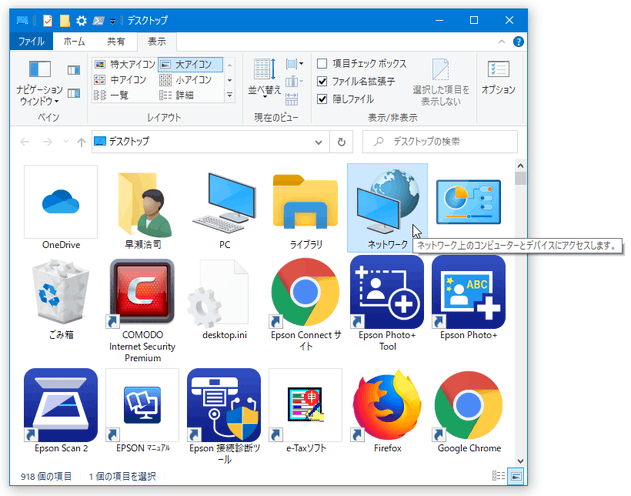Screen dimensions: 631x496
Task: Click the オプション folder options icon
Action: 498,78
